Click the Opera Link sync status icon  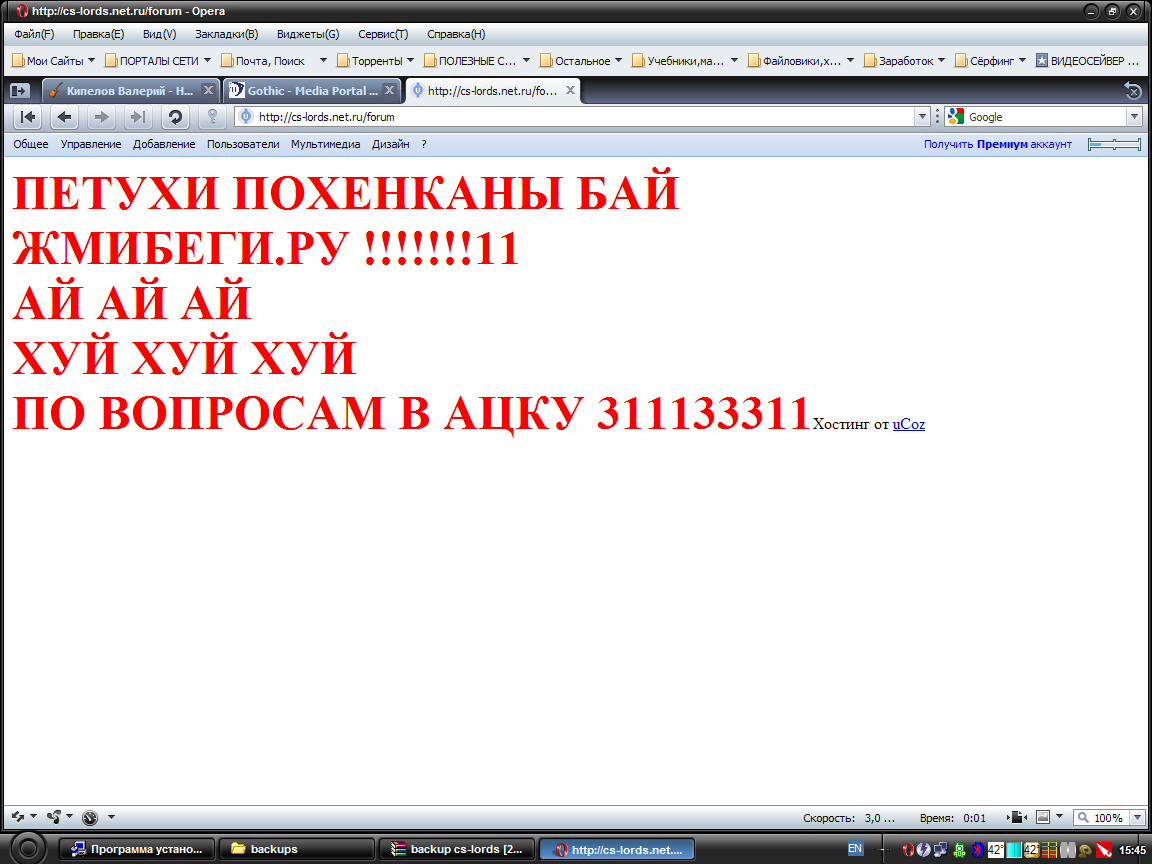point(18,817)
